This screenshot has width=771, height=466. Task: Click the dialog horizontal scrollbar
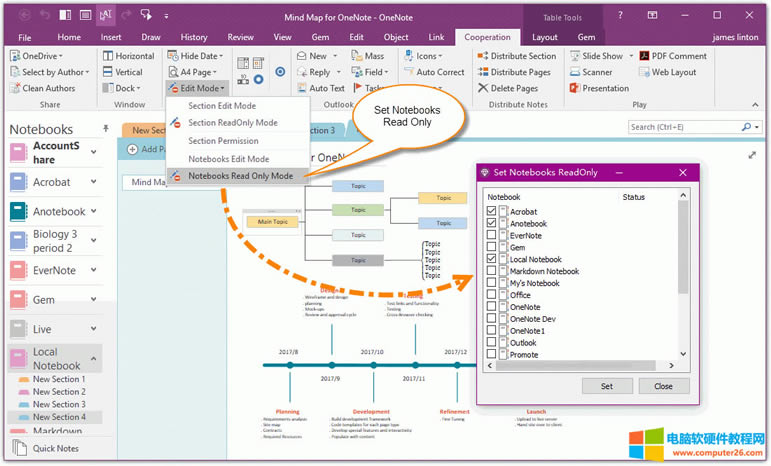[575, 366]
